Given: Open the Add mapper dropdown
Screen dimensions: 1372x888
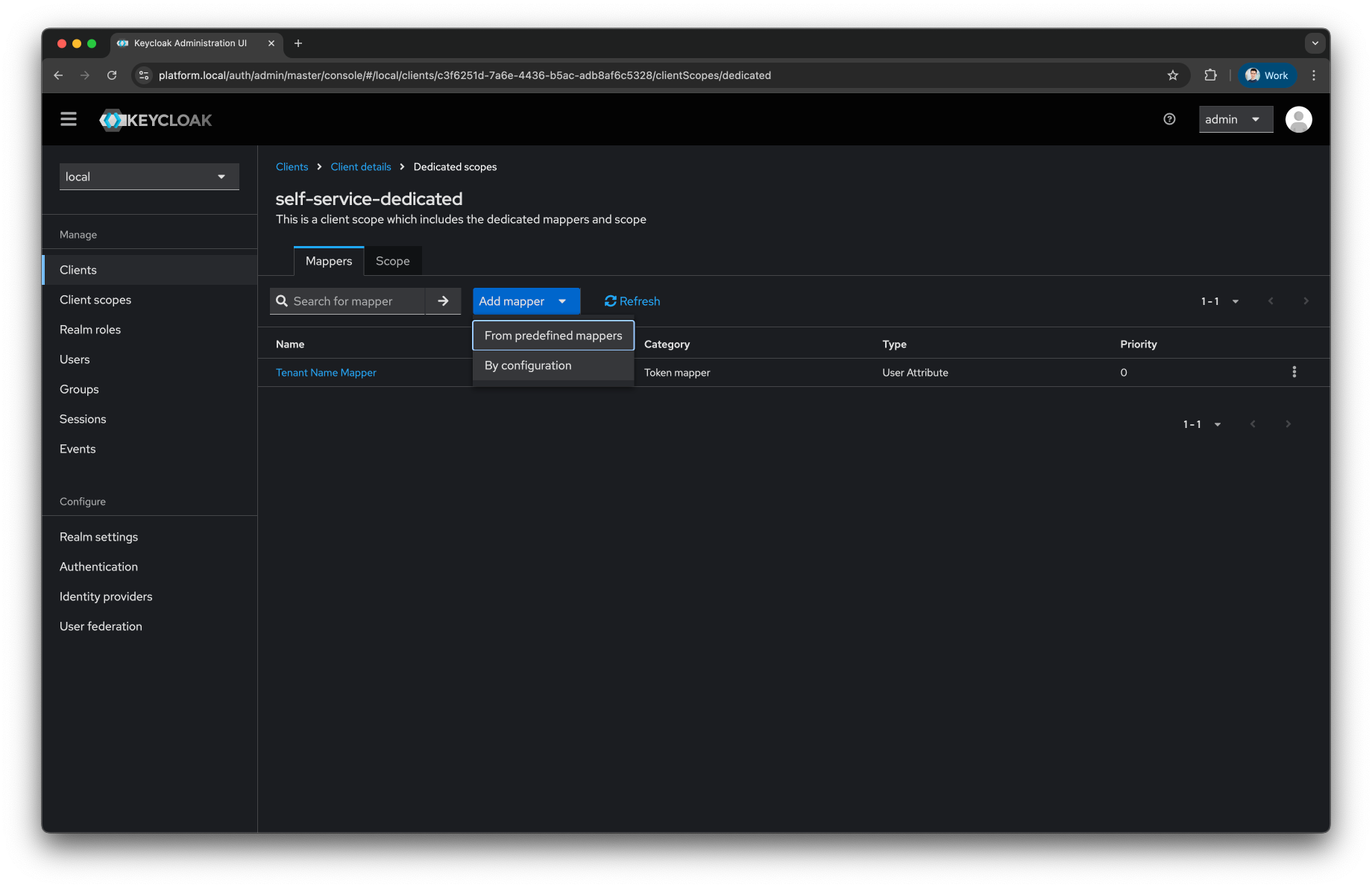Looking at the screenshot, I should point(525,300).
